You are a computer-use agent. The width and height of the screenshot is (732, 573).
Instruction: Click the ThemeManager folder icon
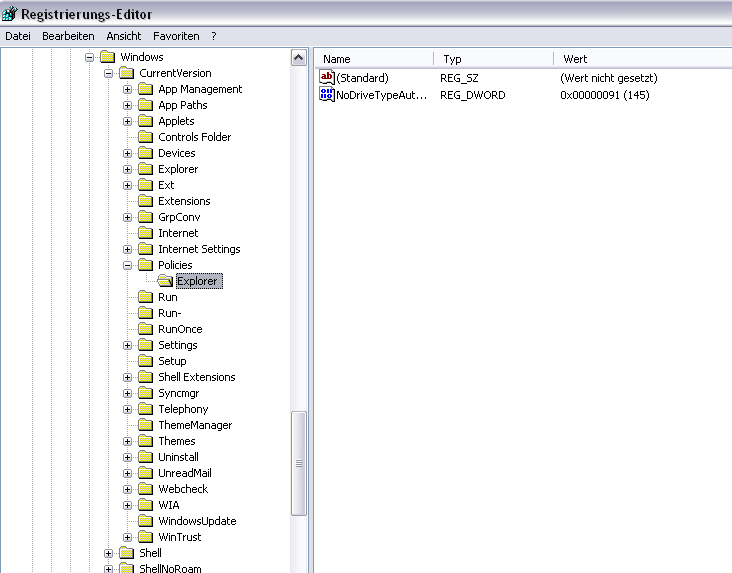tap(146, 425)
